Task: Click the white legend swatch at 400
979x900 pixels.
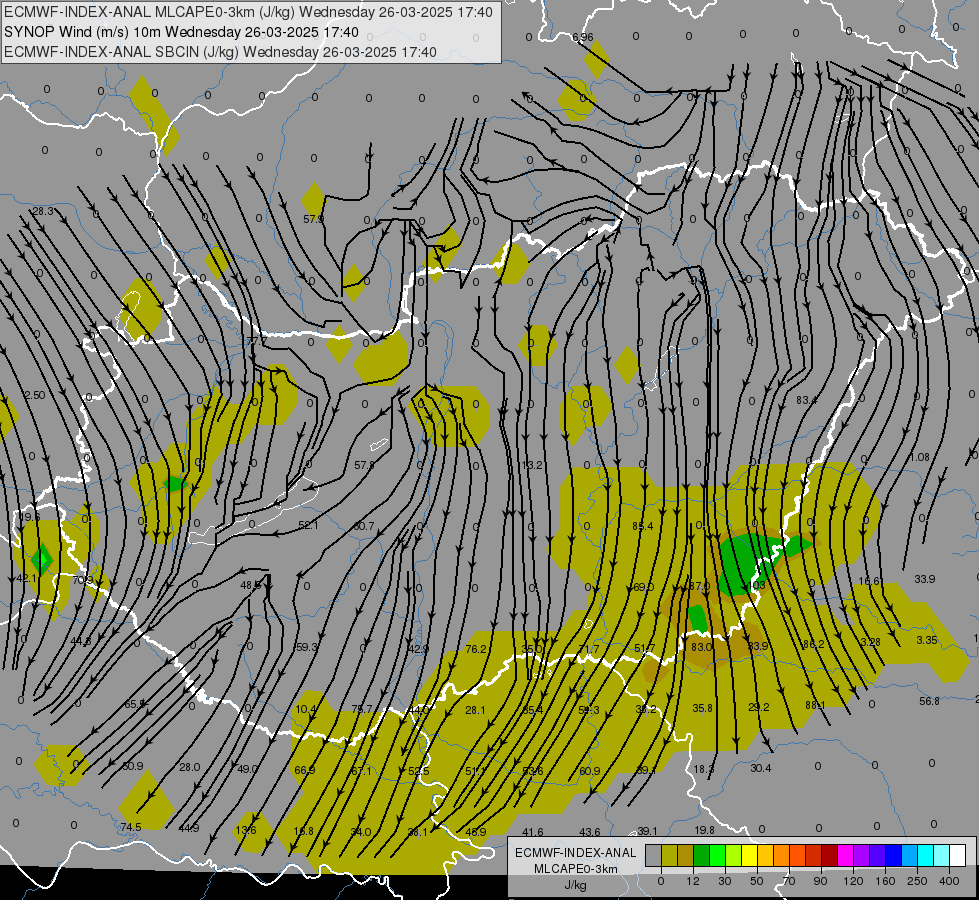Action: (958, 856)
